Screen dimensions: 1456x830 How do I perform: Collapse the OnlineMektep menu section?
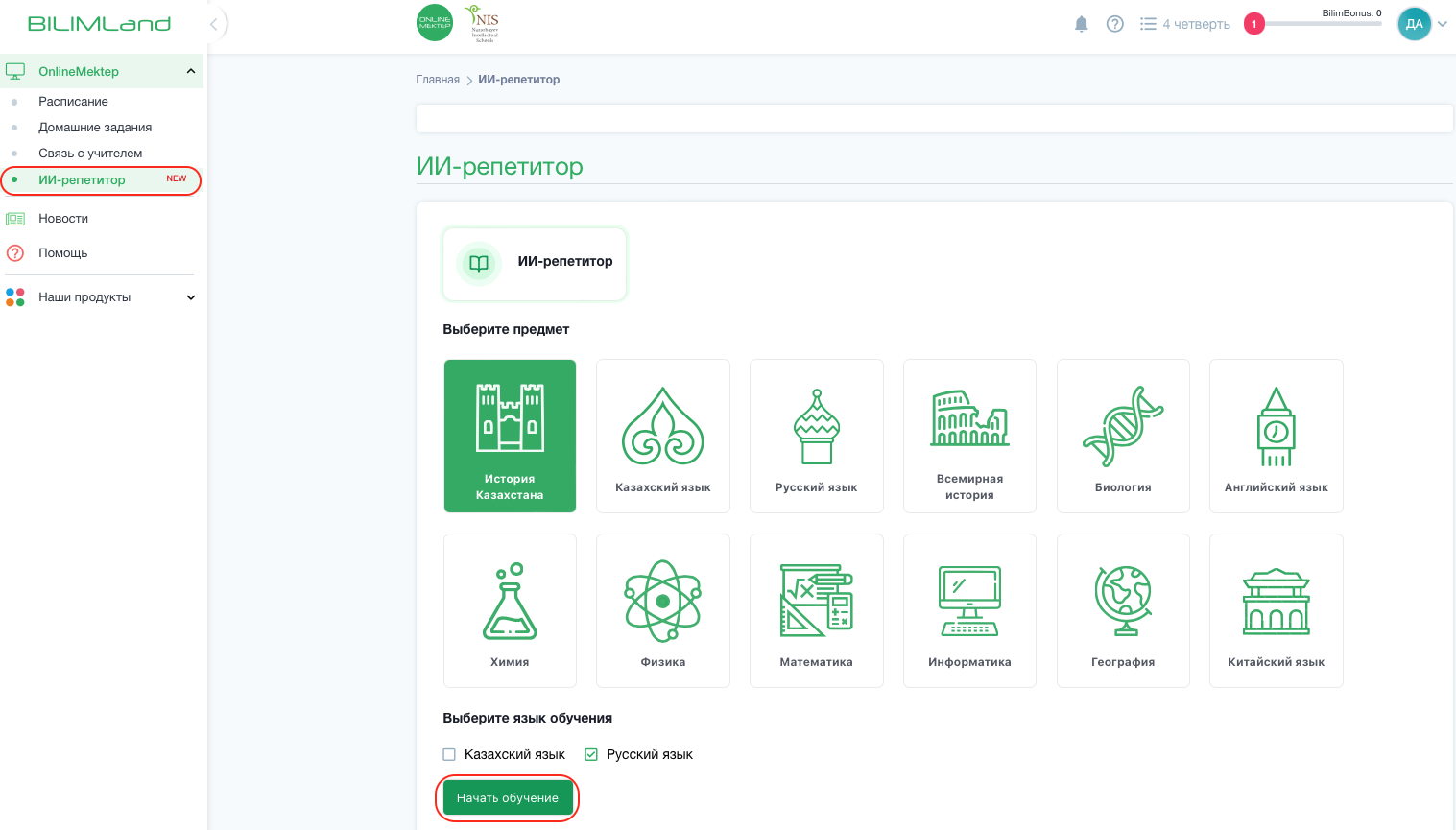[x=191, y=71]
